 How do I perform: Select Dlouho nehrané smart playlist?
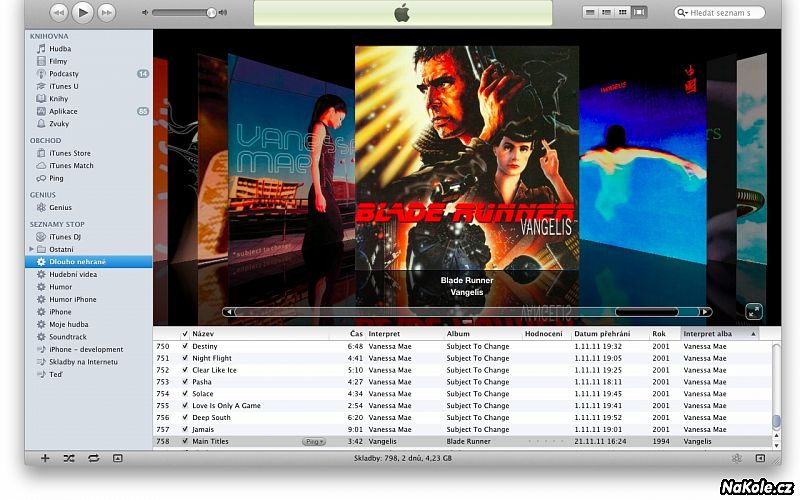point(89,262)
